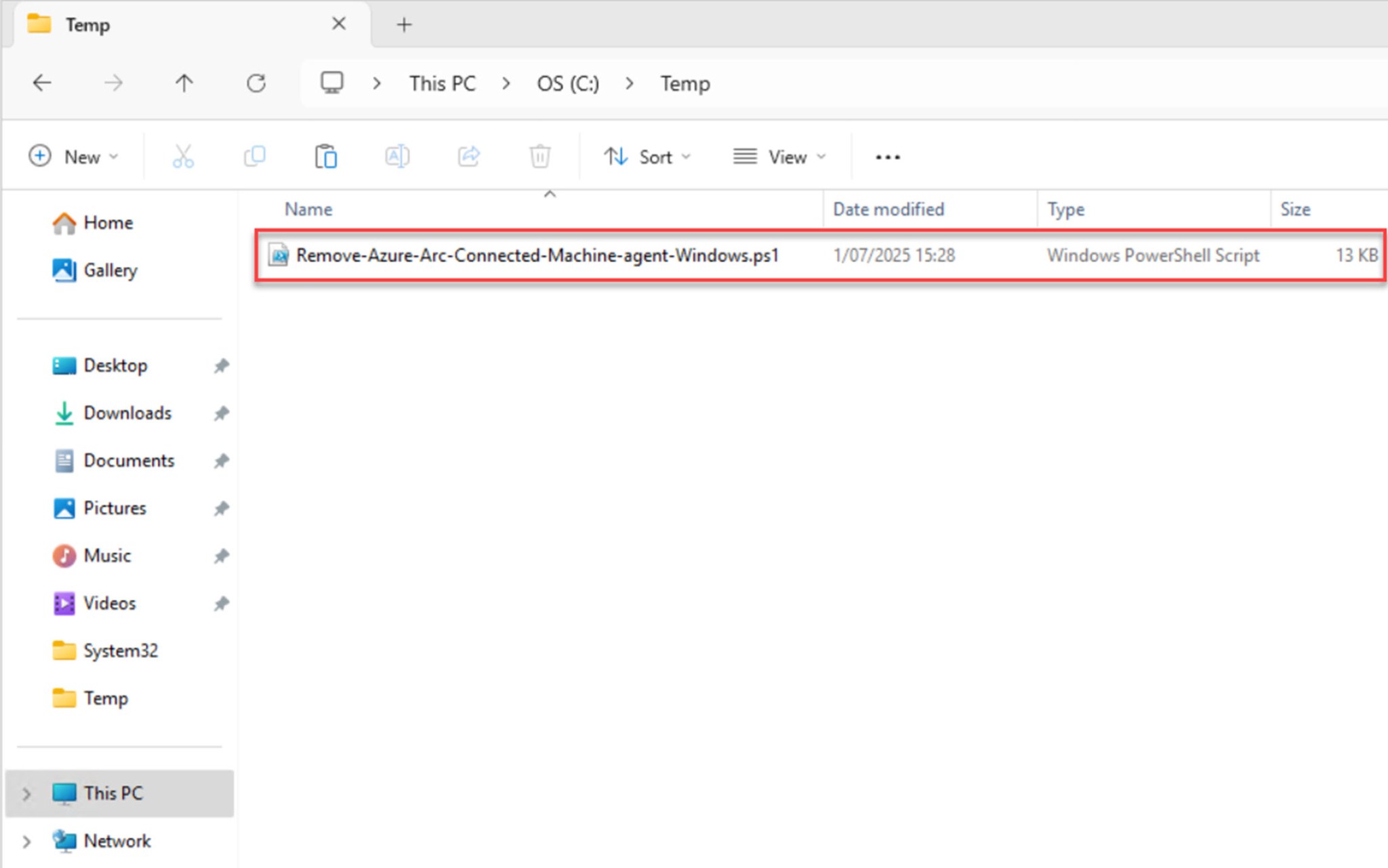Go up one folder level with up arrow

coord(184,83)
